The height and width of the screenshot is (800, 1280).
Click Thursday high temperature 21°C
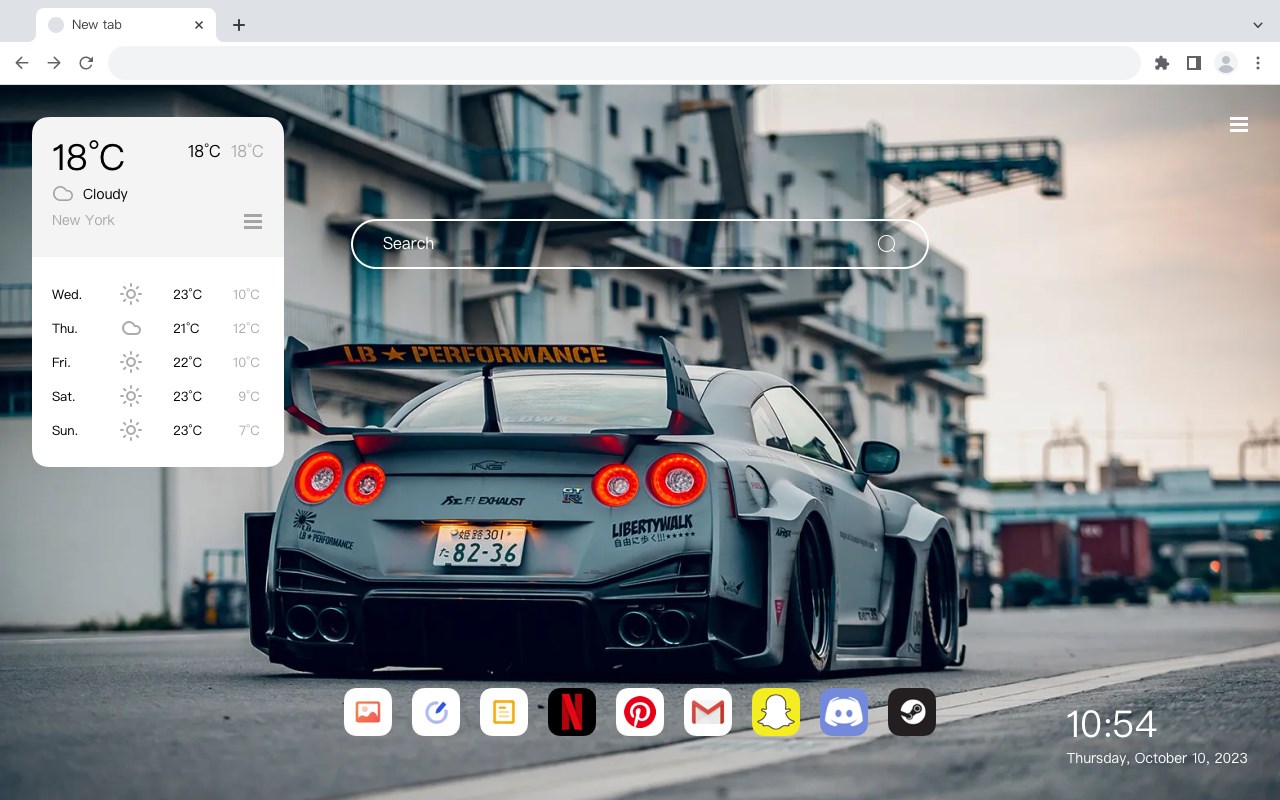186,328
